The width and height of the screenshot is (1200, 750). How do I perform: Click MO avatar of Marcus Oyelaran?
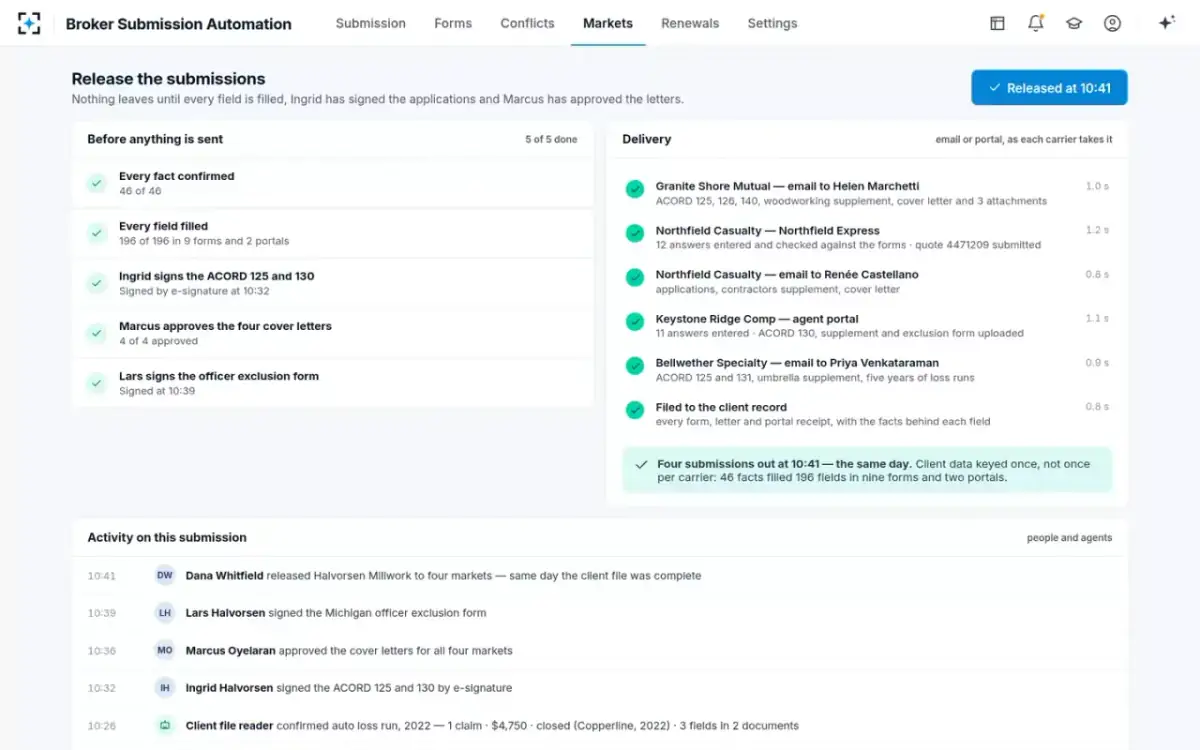tap(165, 651)
